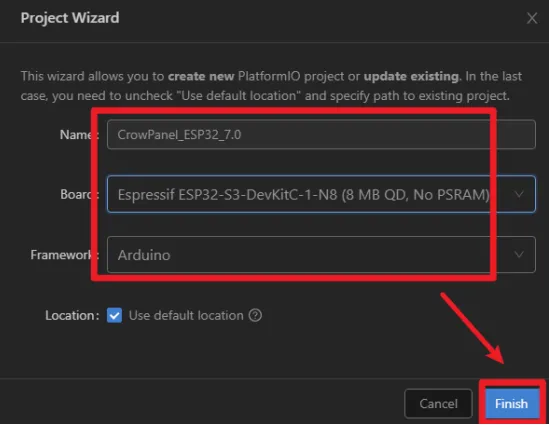Close the Project Wizard dialog with X
Screen dimensions: 549x426
click(x=532, y=18)
